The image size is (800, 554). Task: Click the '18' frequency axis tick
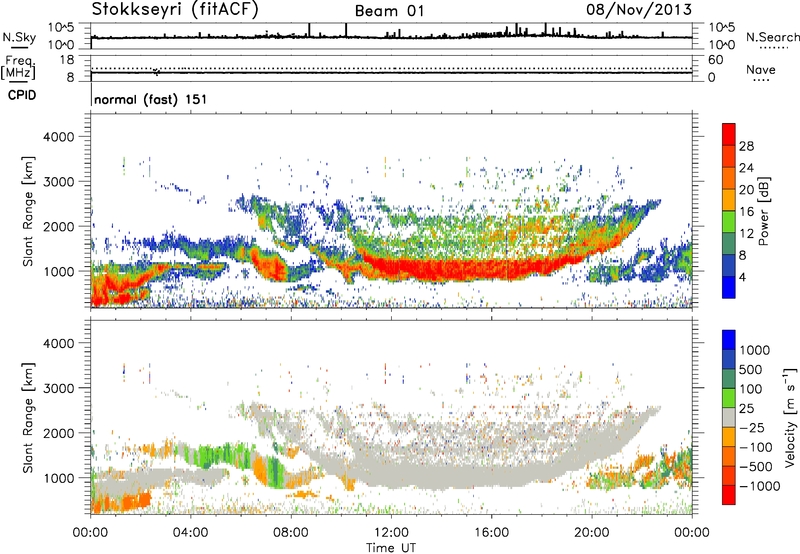pos(67,60)
